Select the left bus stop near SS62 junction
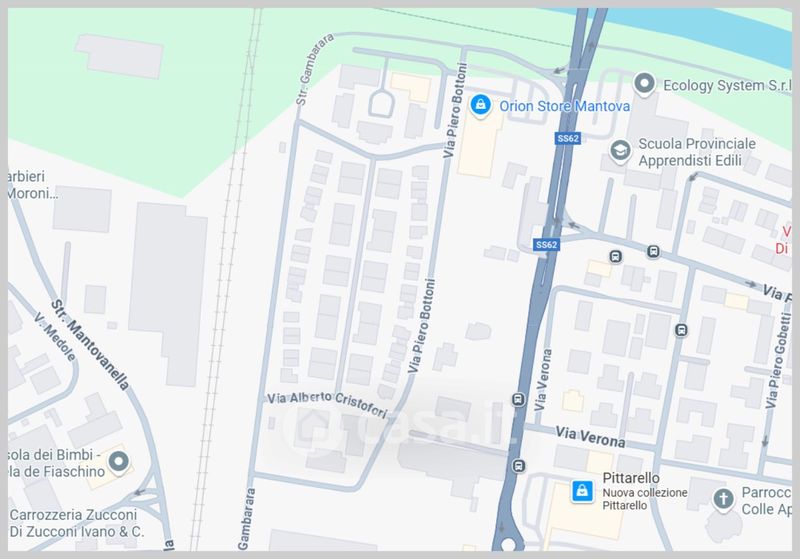Image resolution: width=800 pixels, height=559 pixels. pyautogui.click(x=615, y=256)
